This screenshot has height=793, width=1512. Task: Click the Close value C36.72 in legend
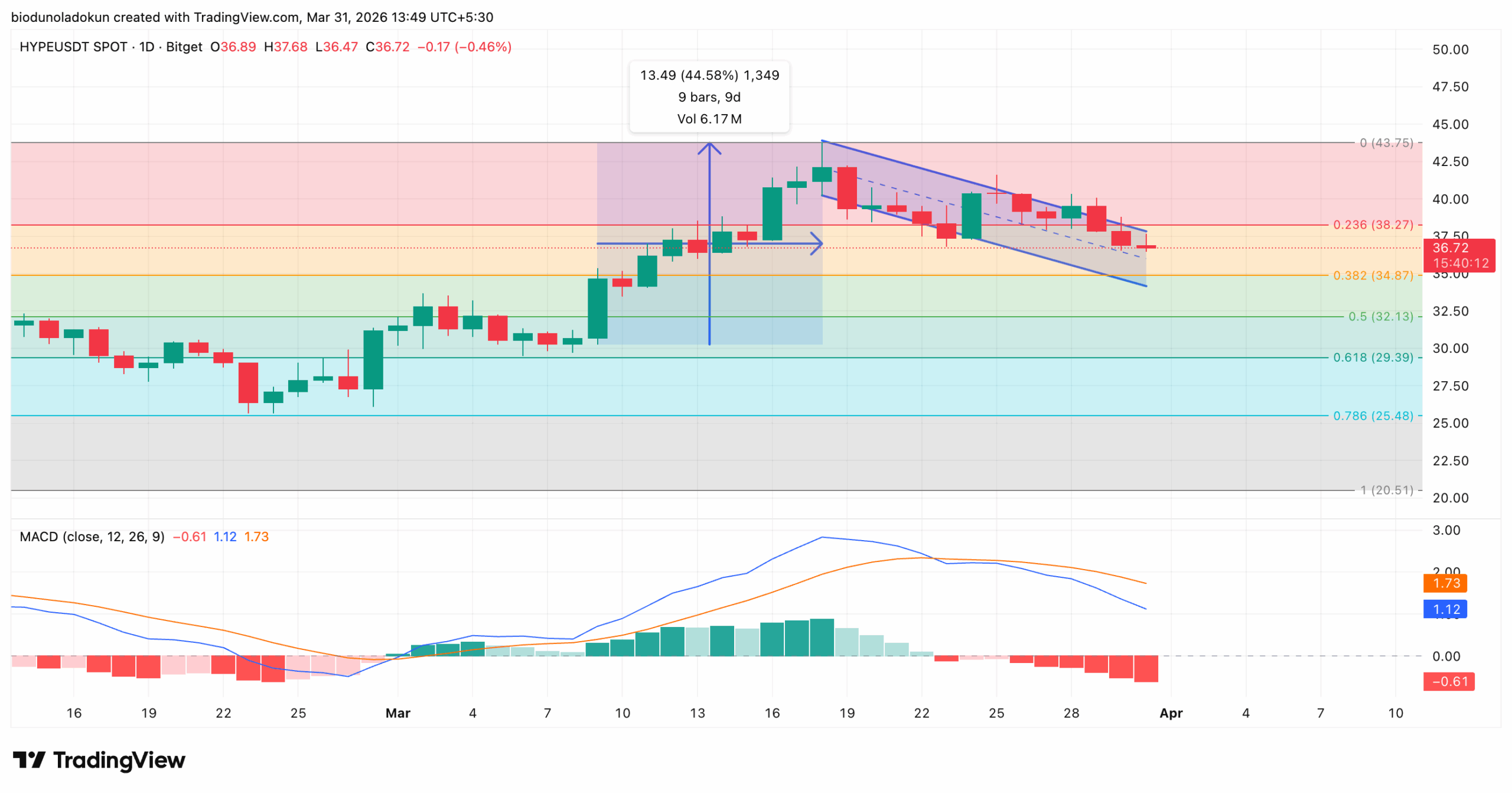pyautogui.click(x=387, y=47)
